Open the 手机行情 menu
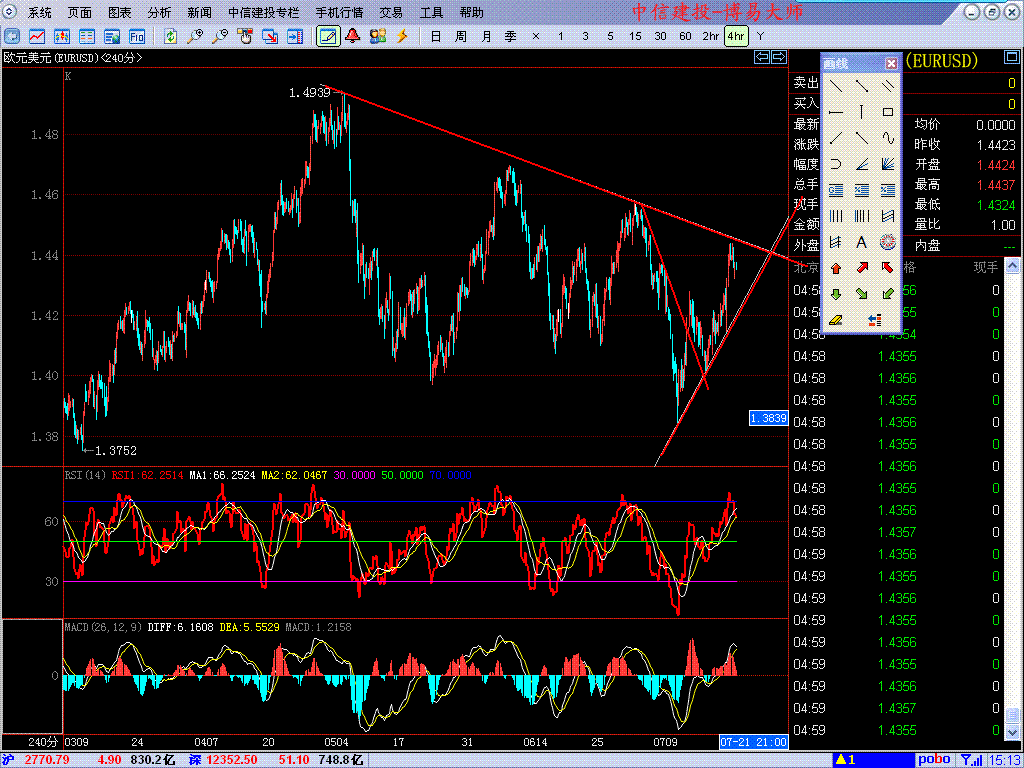This screenshot has height=768, width=1024. coord(340,12)
